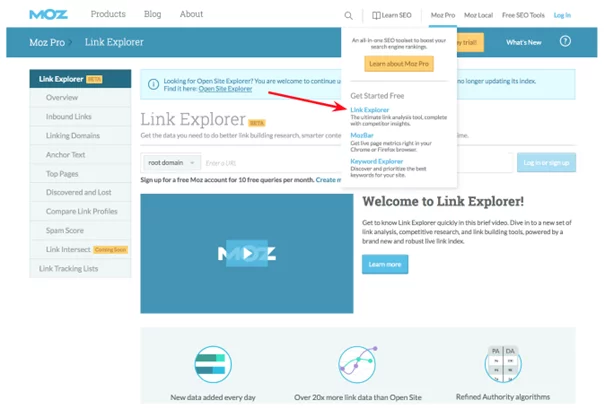This screenshot has height=409, width=605.
Task: Click the Learn more button
Action: 385,264
